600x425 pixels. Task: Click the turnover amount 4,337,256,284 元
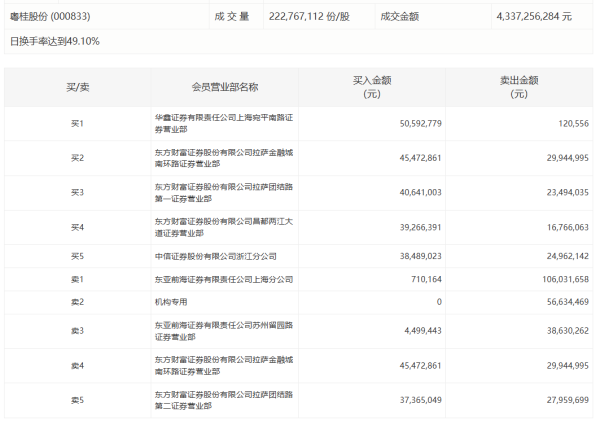[534, 16]
